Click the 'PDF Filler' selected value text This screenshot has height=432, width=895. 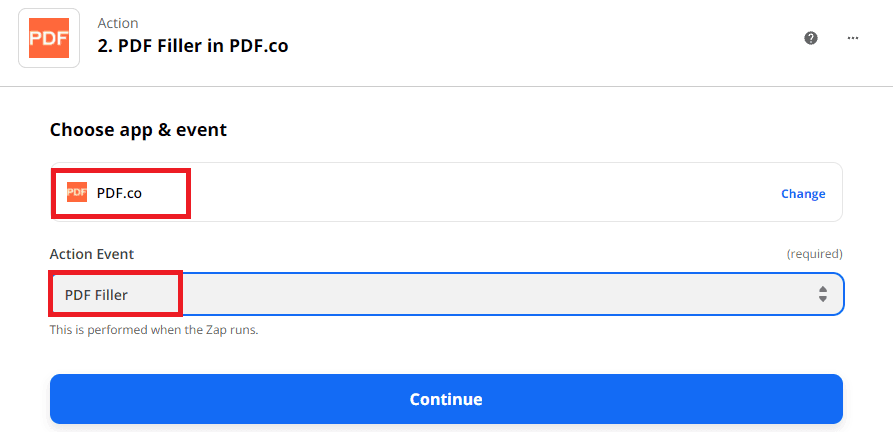pos(96,294)
